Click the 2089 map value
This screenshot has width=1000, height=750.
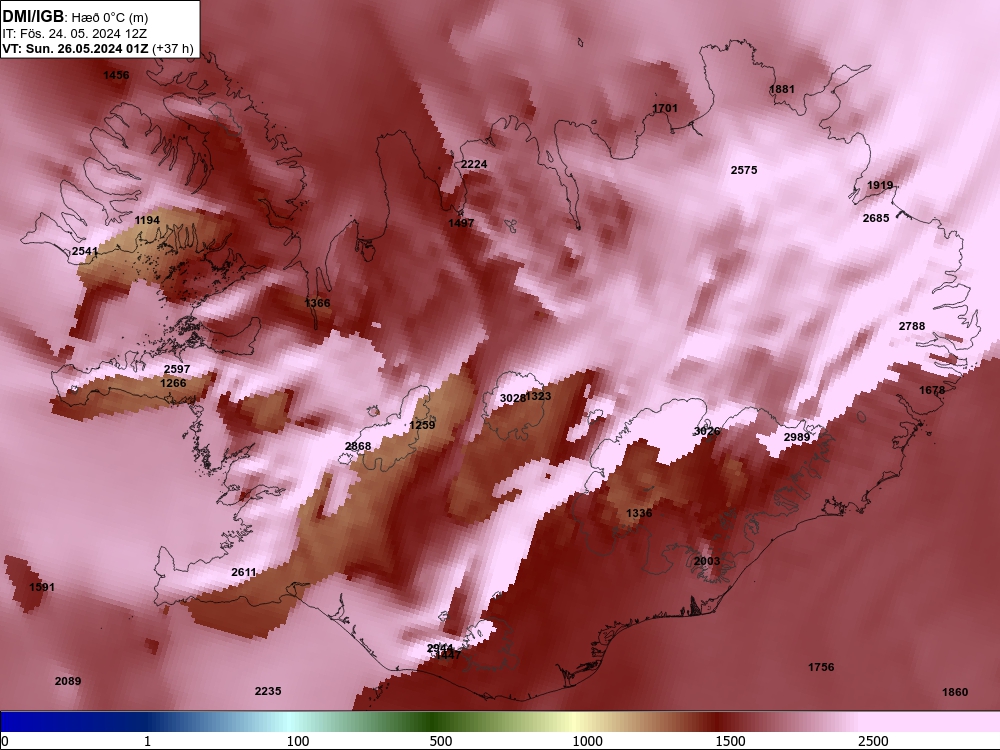coord(68,681)
